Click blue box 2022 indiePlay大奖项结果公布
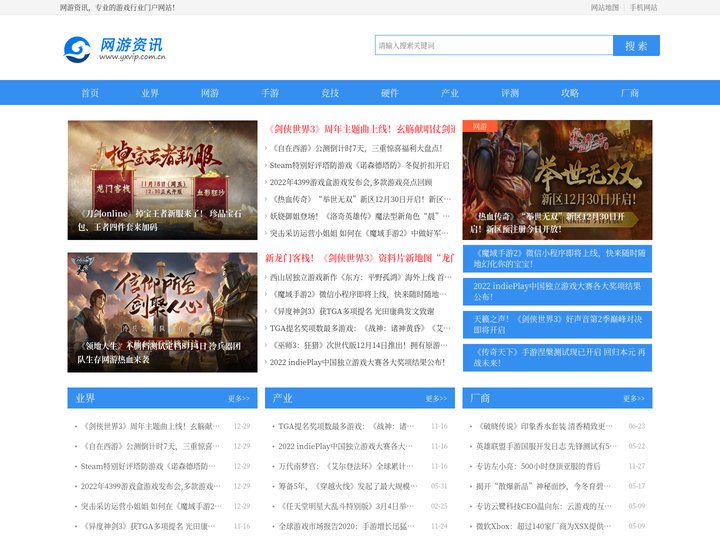Image resolution: width=720 pixels, height=540 pixels. click(x=557, y=292)
